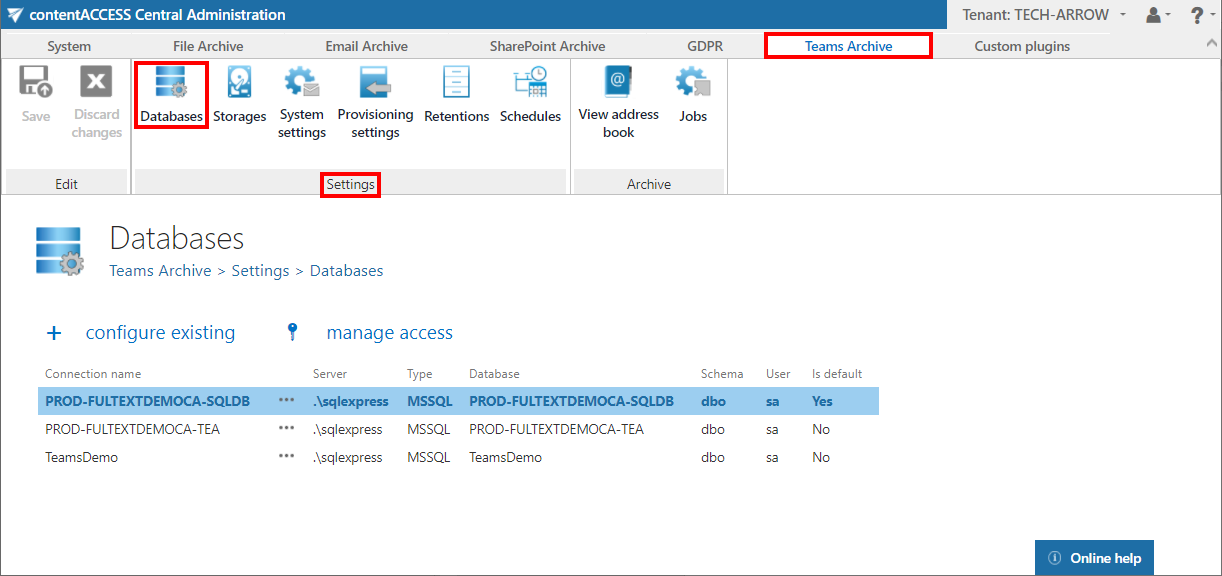
Task: Switch to the Email Archive tab
Action: pyautogui.click(x=366, y=46)
